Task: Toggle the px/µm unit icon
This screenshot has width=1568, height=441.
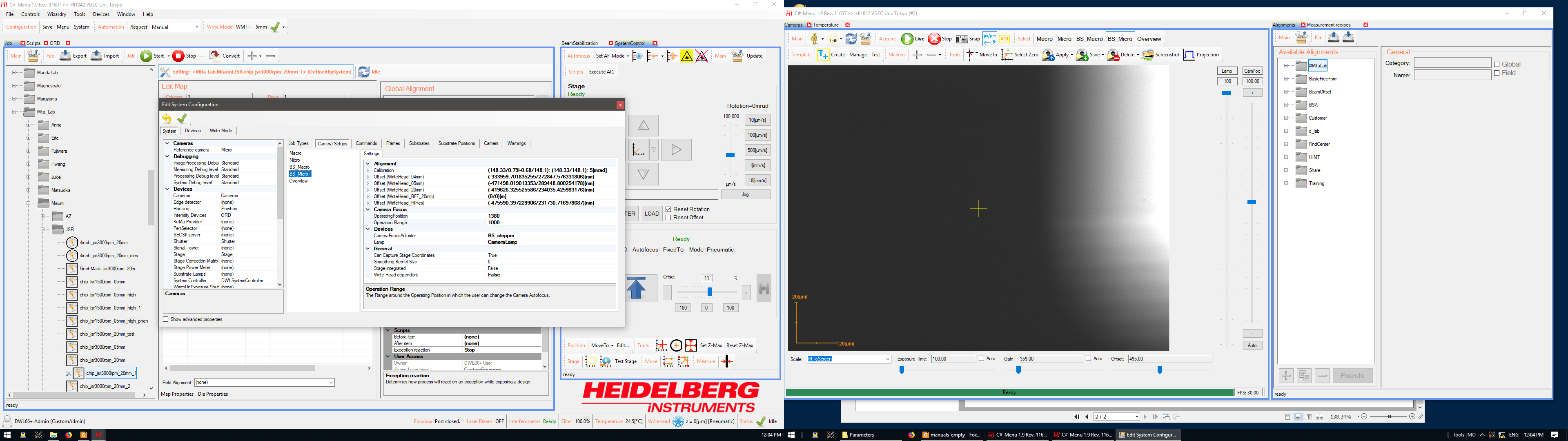Action: pos(990,39)
